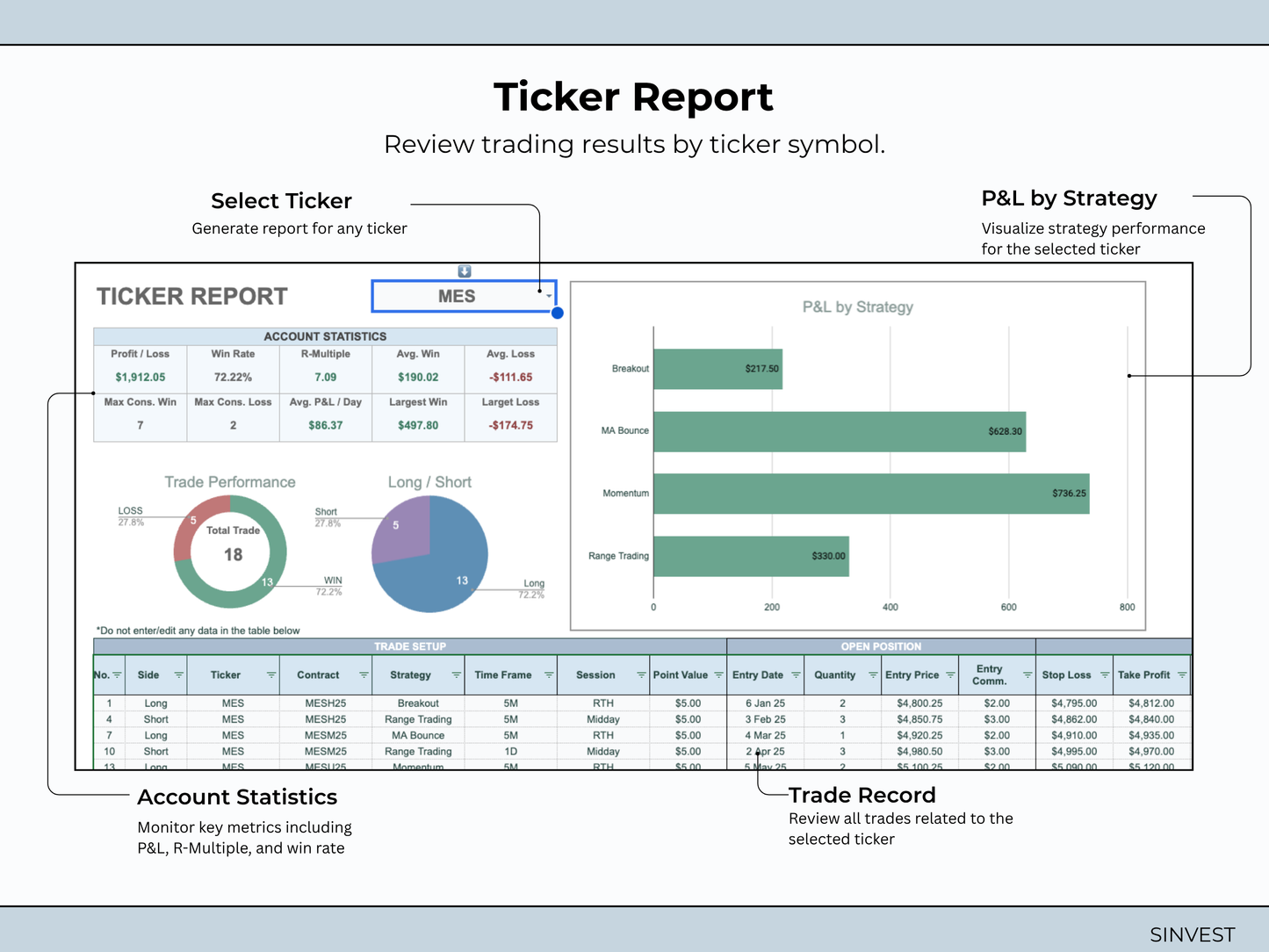Click the do-not-edit note below the charts
This screenshot has height=952, width=1269.
(198, 631)
